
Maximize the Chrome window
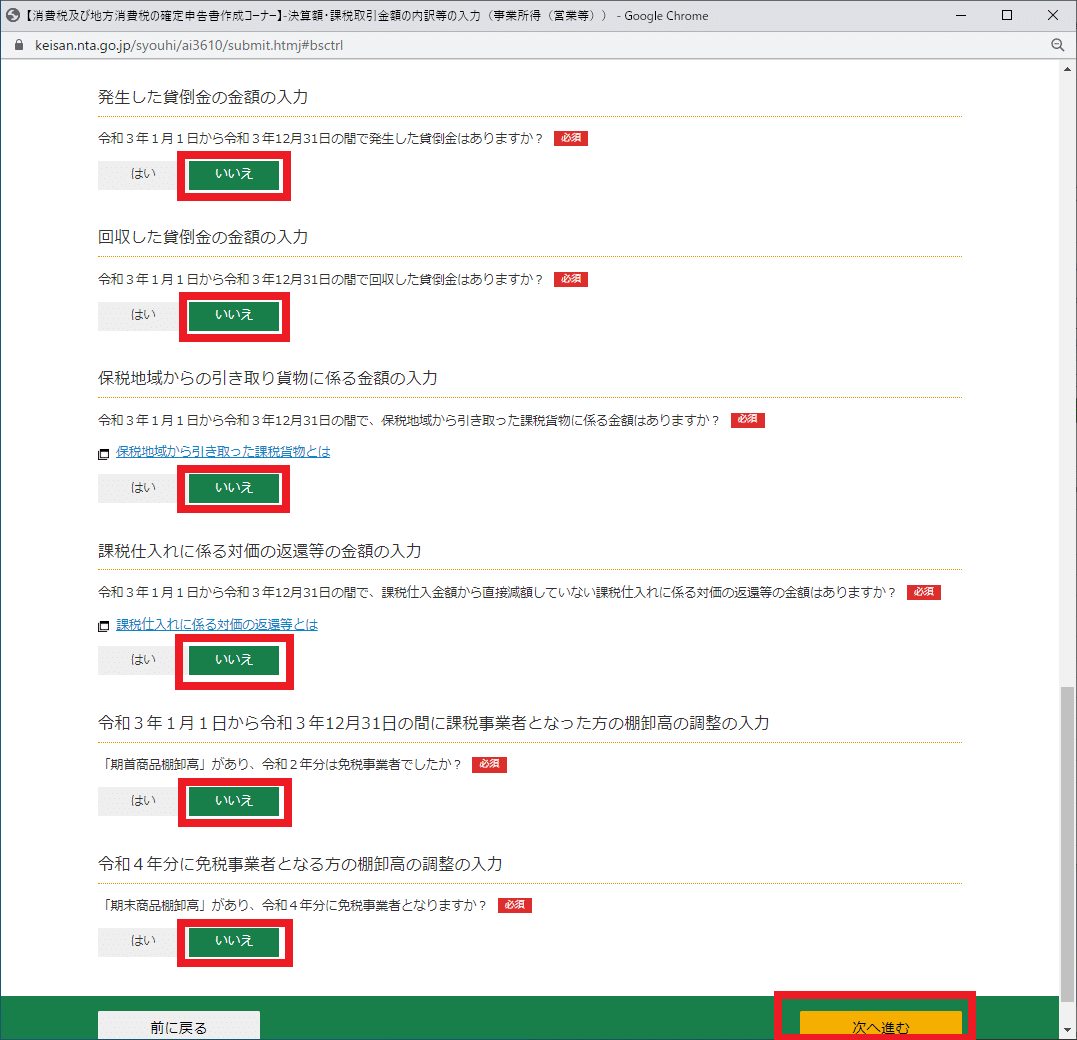tap(1007, 15)
